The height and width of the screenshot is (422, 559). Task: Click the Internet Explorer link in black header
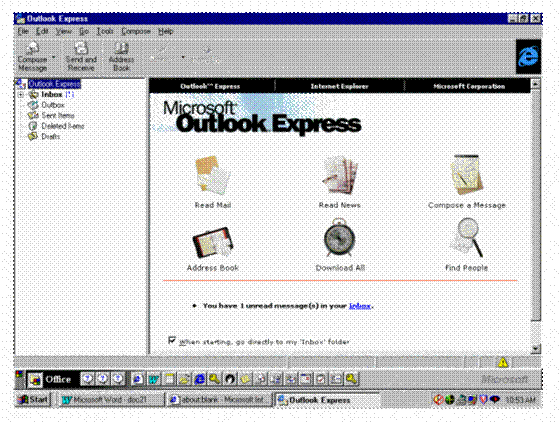point(339,86)
